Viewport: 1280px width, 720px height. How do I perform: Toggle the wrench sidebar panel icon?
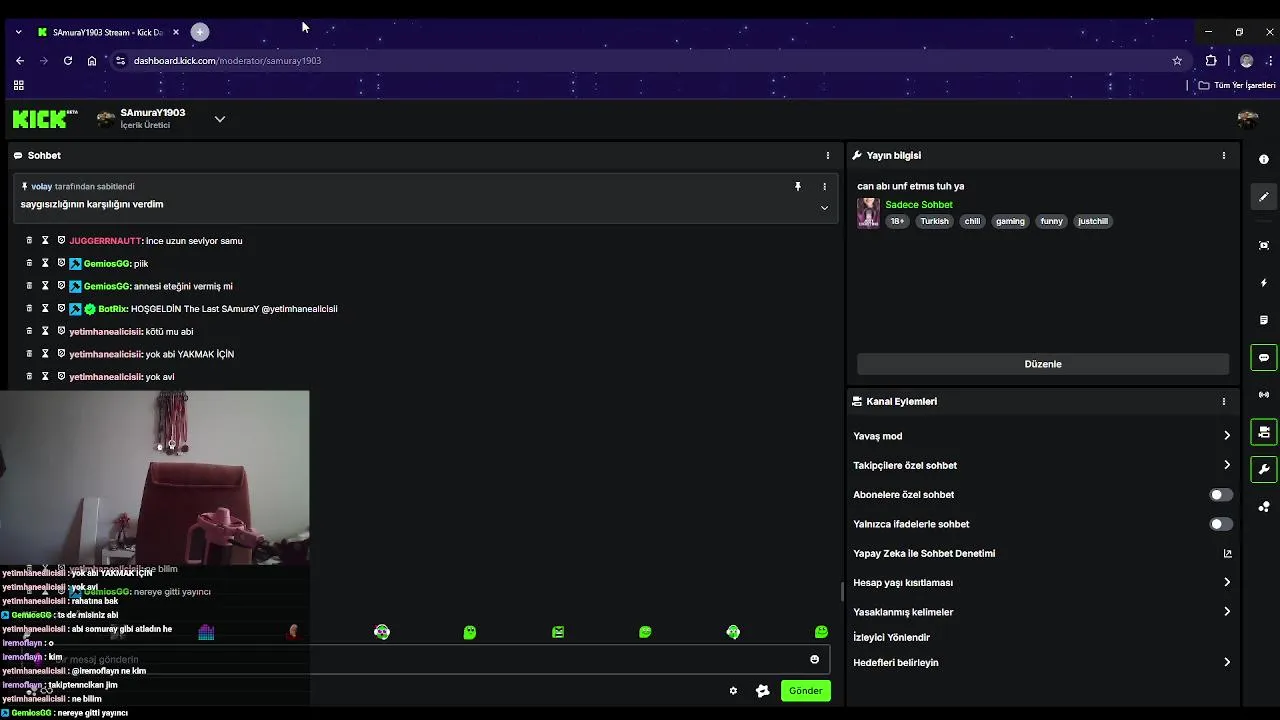click(x=1264, y=469)
